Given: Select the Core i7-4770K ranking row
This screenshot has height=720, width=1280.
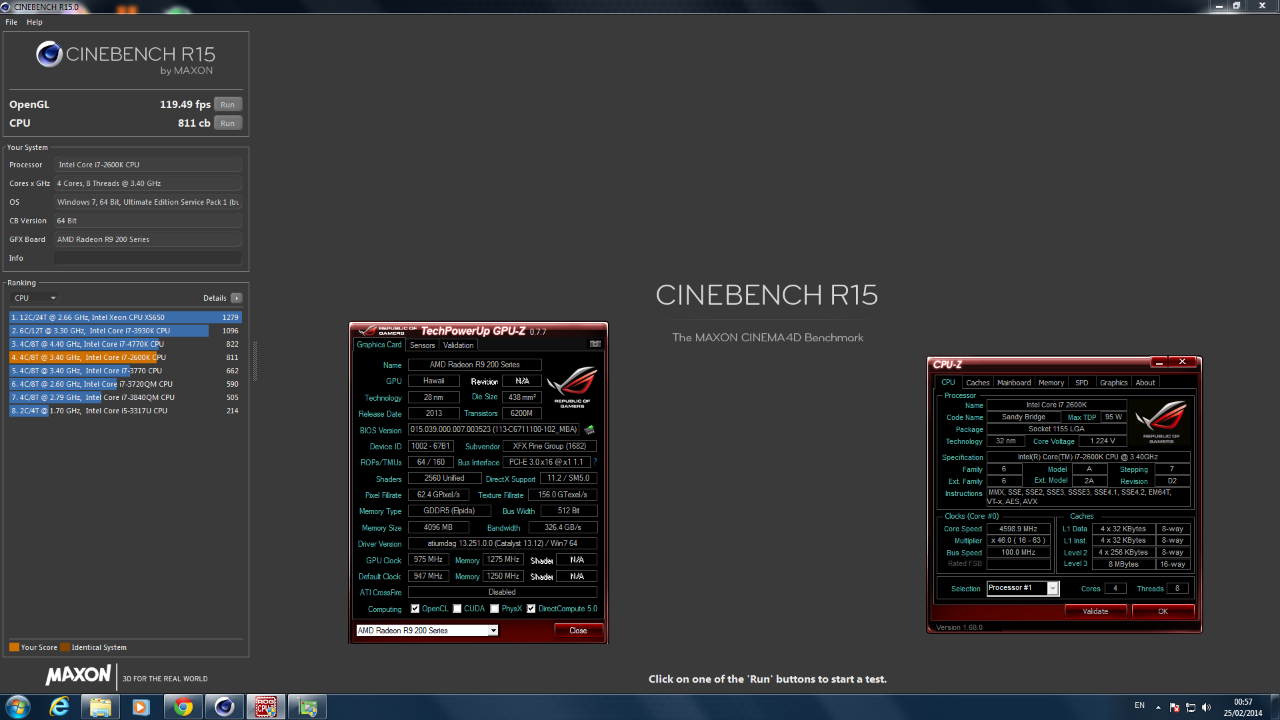Looking at the screenshot, I should tap(126, 344).
